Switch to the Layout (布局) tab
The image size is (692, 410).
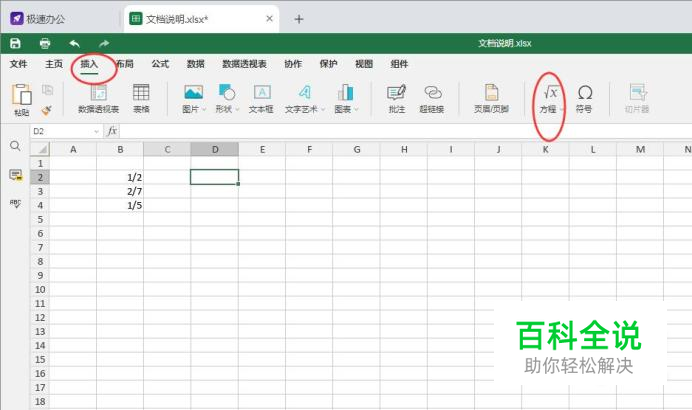(125, 64)
